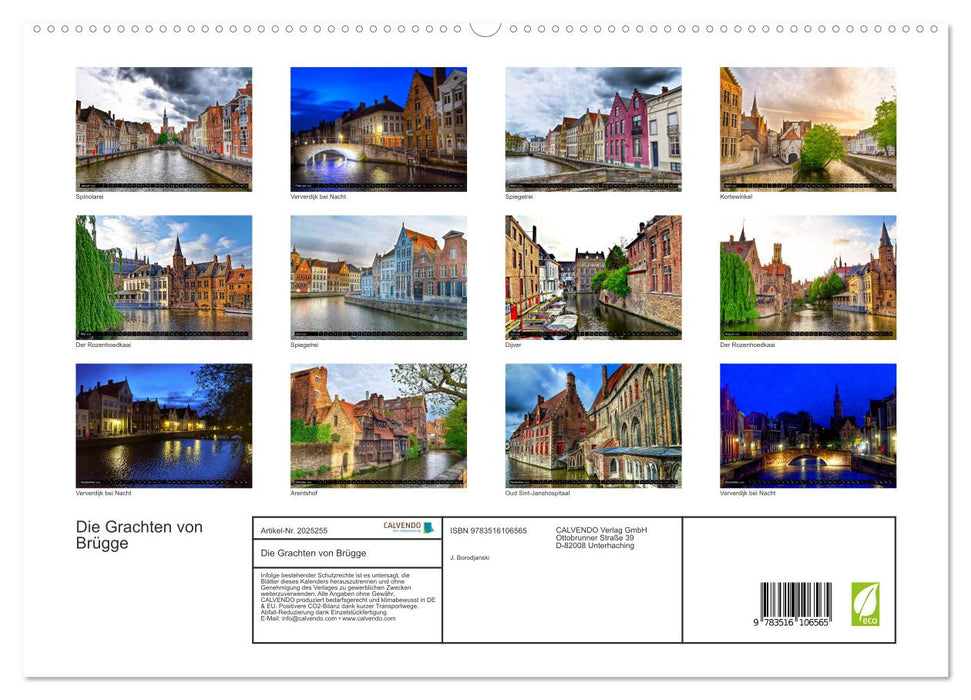Screen dimensions: 971x700
Task: Open the bottom-right Ververdijk bei Nacht photo
Action: point(808,425)
